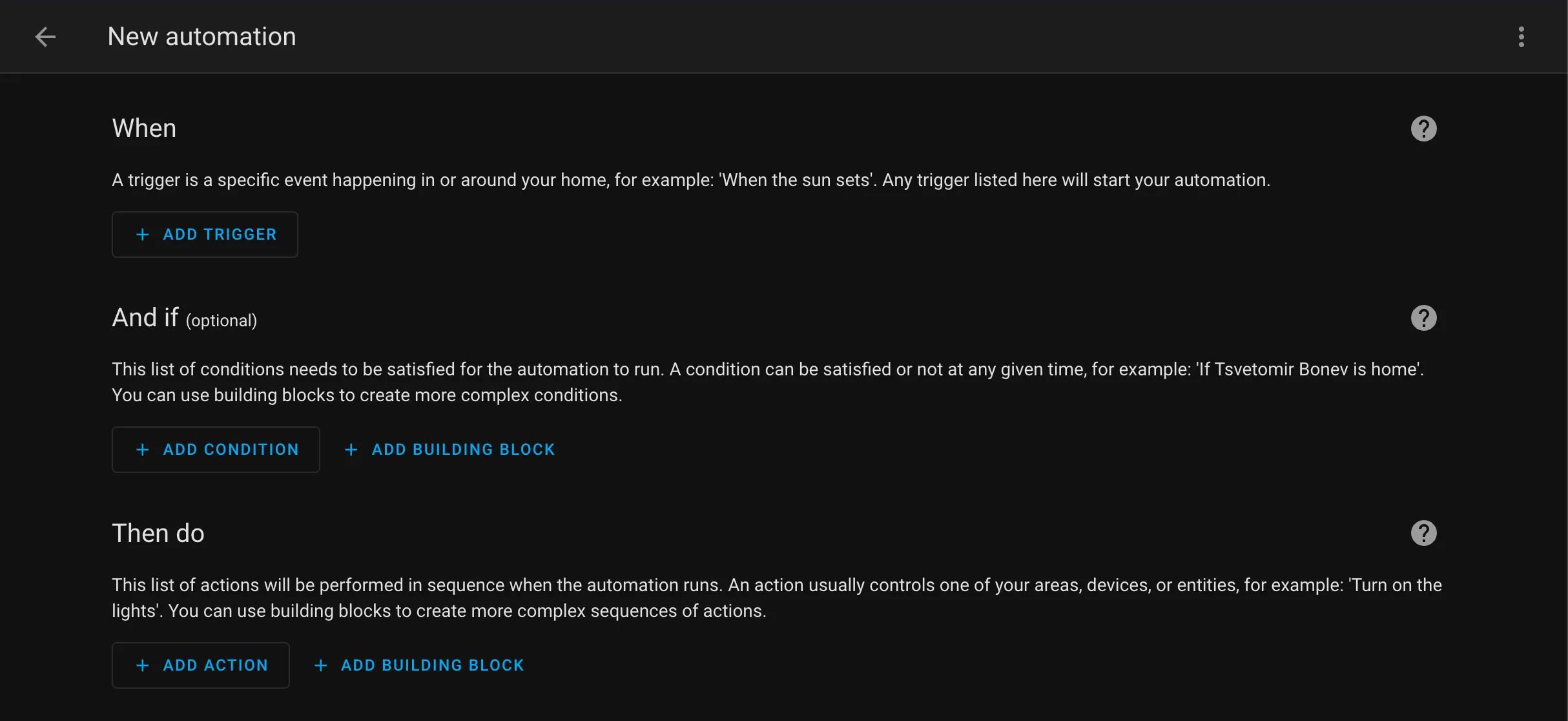1568x721 pixels.
Task: Add a building block to actions
Action: click(431, 665)
